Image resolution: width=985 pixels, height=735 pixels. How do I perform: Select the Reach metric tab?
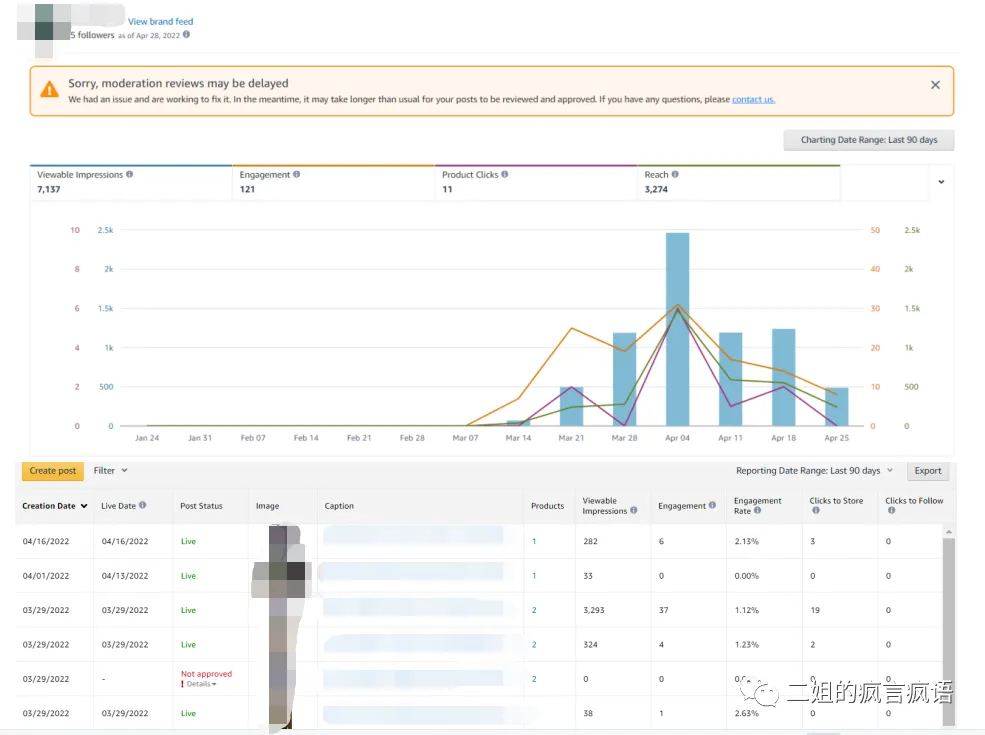[739, 183]
